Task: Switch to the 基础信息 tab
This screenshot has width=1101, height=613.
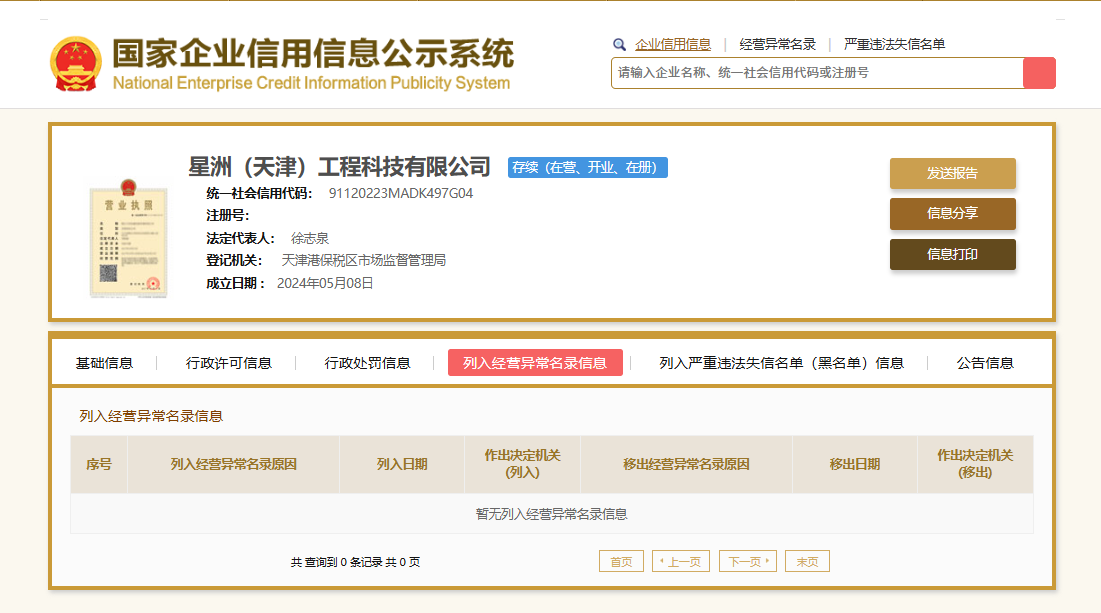Action: [x=104, y=363]
